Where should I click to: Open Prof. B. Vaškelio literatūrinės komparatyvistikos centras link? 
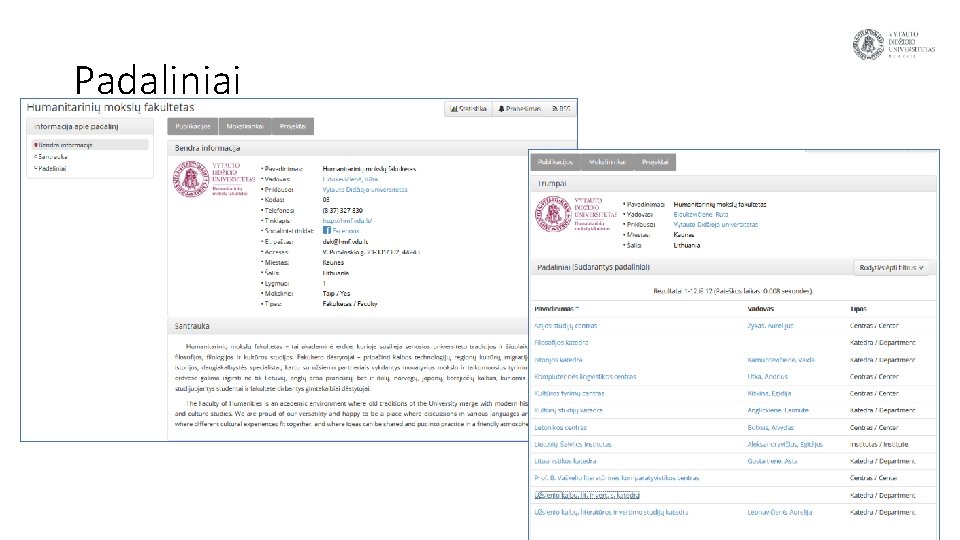click(617, 478)
